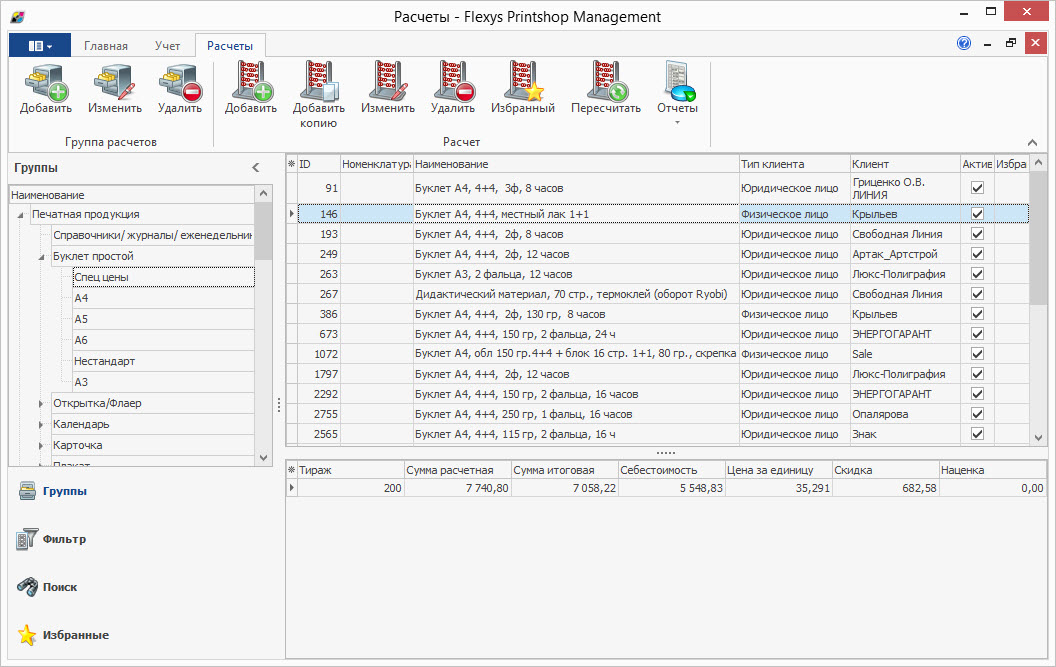
Task: Select row Дидактический материал, 70 стр.
Action: click(663, 294)
